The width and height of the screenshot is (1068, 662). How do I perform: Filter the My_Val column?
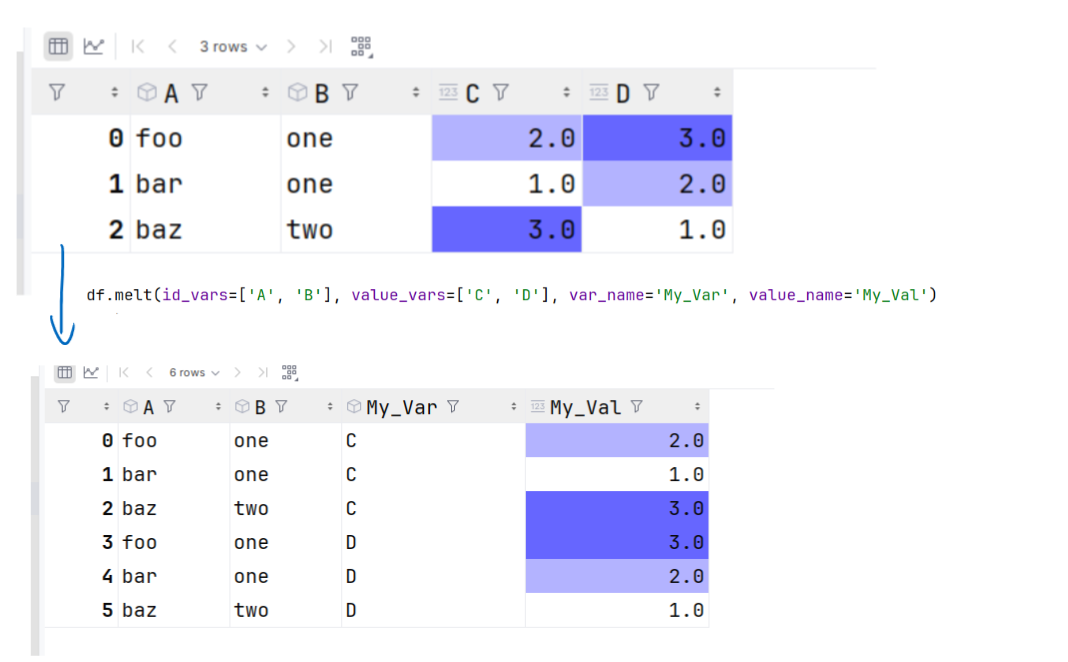(636, 407)
